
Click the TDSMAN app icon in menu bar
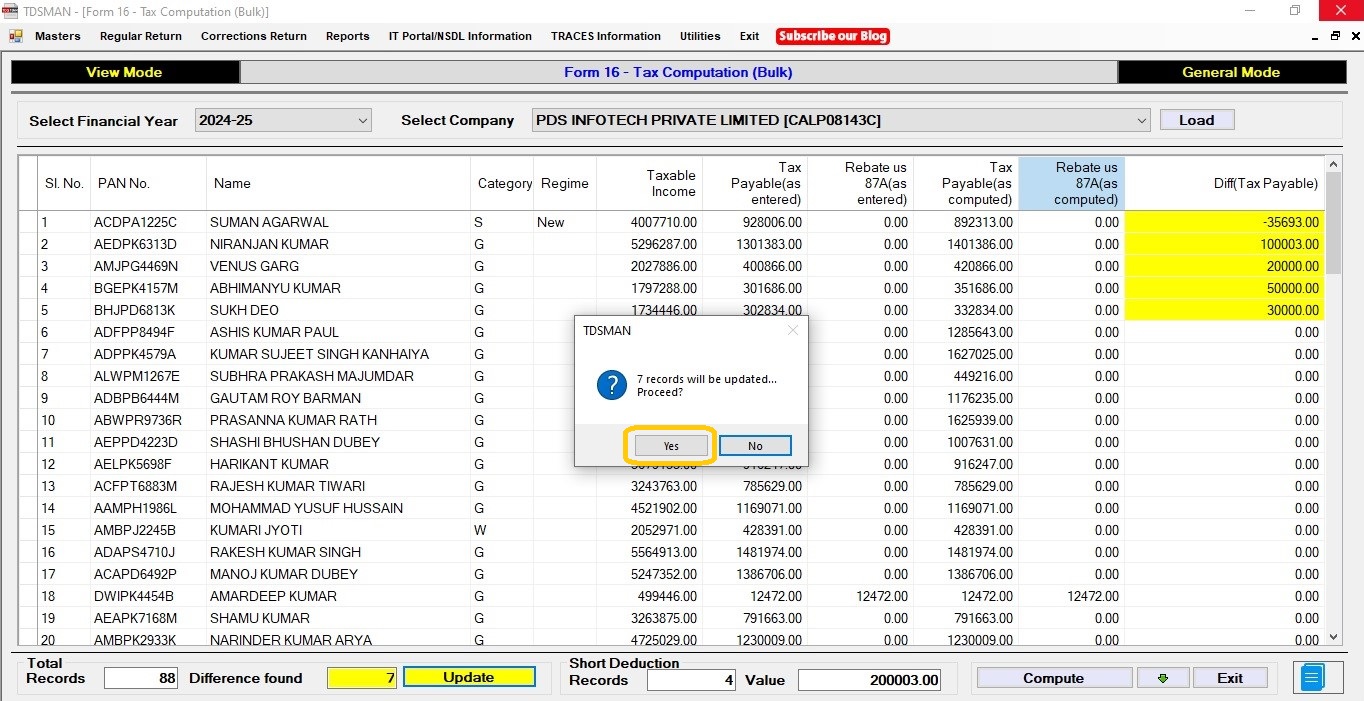(15, 36)
